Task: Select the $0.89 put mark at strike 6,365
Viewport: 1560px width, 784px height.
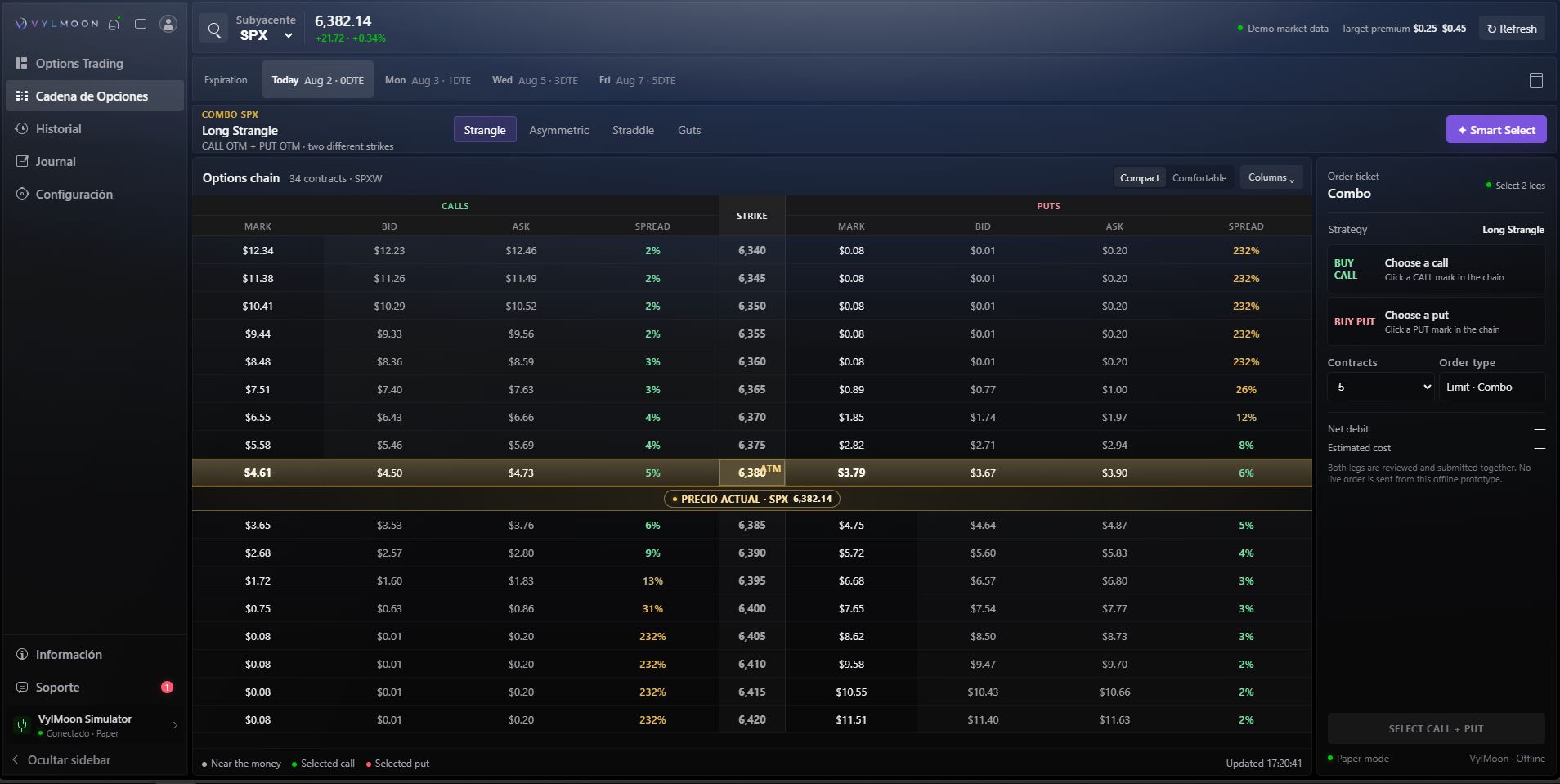Action: (x=851, y=389)
